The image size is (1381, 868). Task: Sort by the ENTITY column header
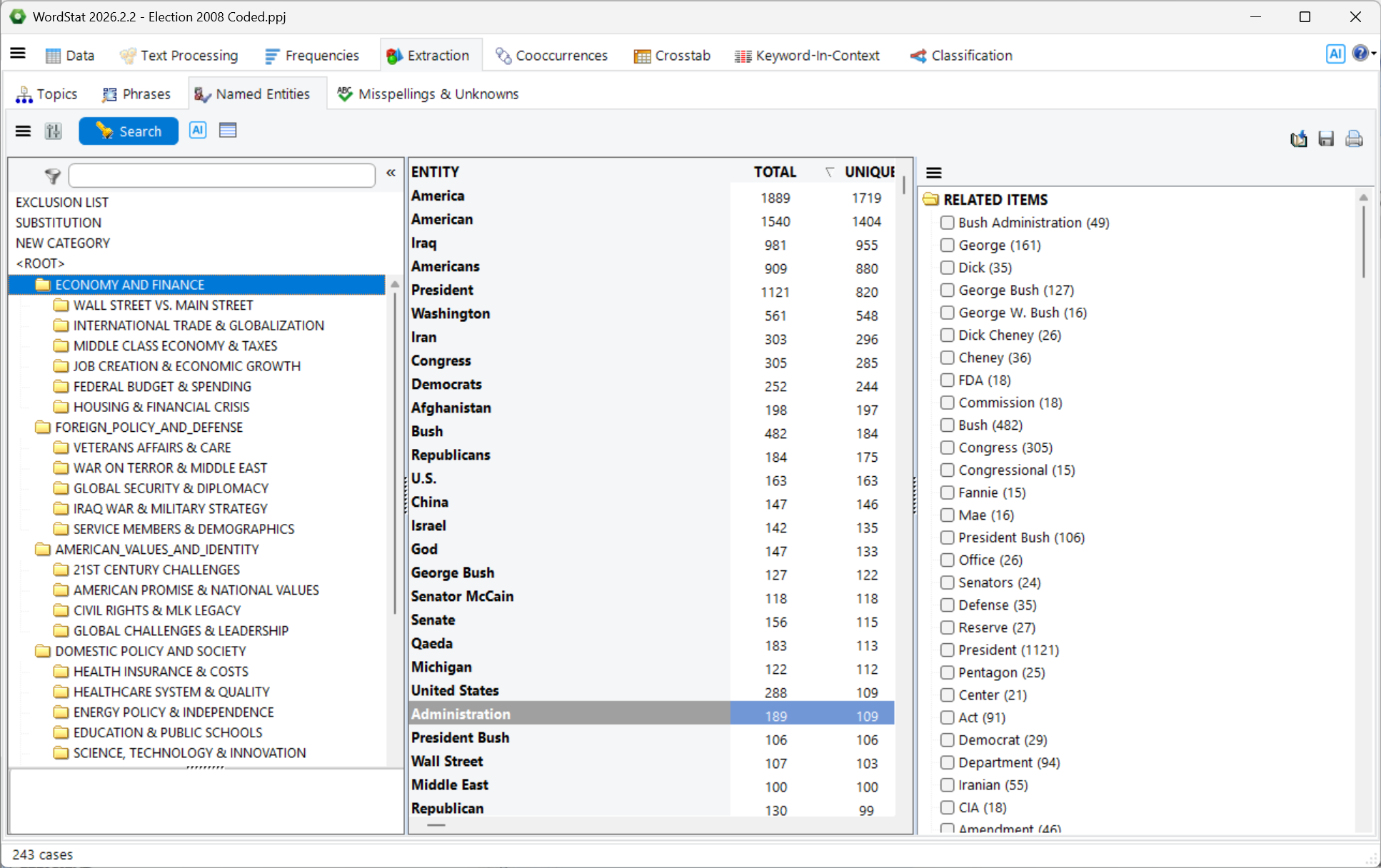tap(435, 172)
